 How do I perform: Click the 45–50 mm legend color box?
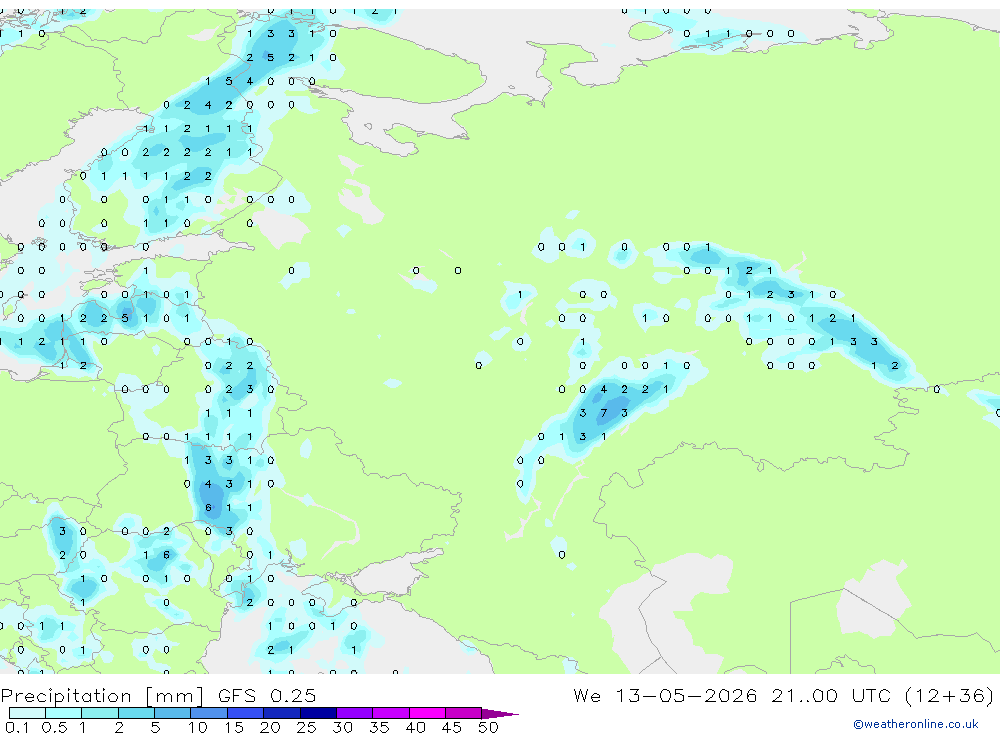coord(464,713)
